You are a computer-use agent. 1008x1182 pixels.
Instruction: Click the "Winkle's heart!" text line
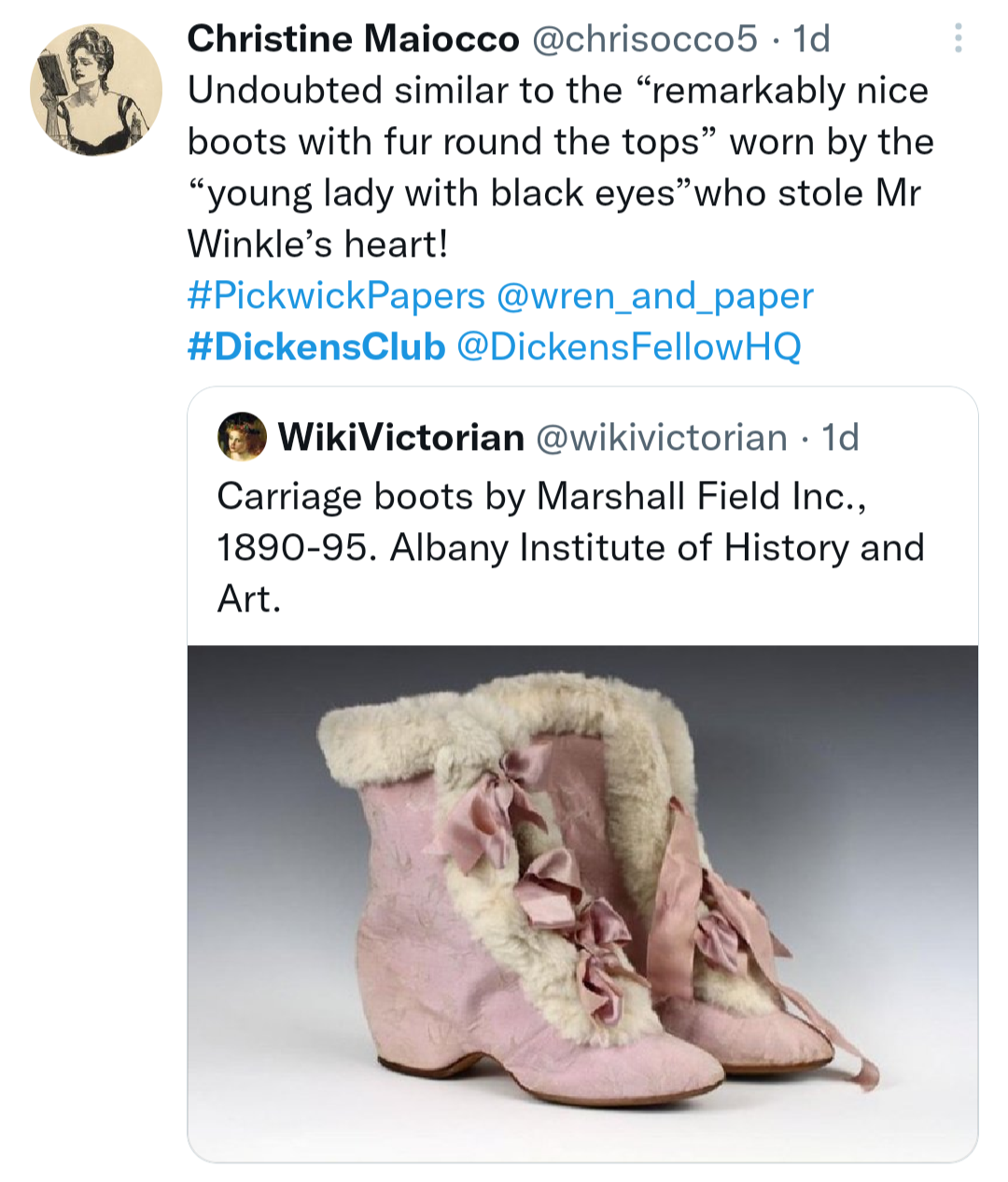(318, 245)
